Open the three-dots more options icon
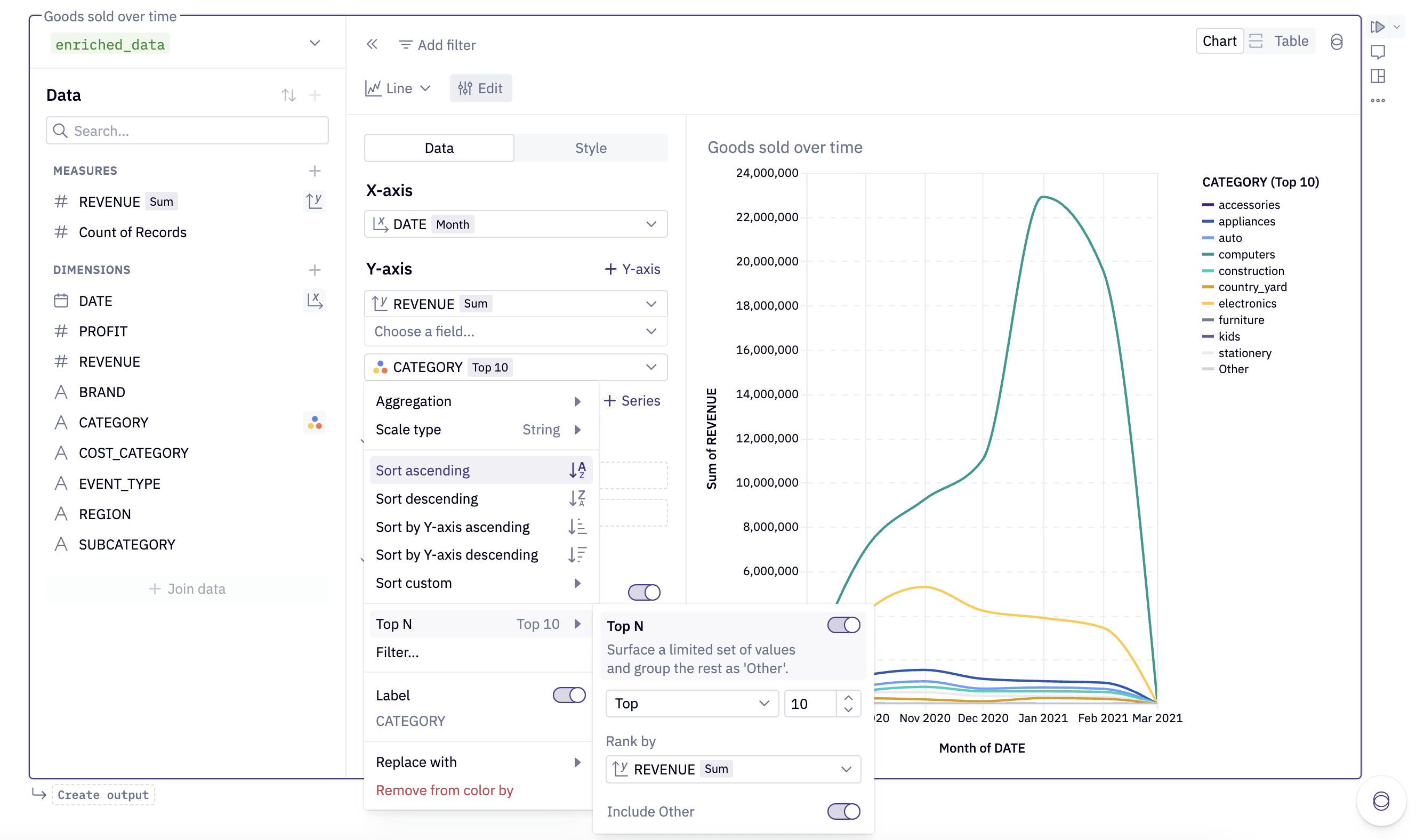Viewport: 1416px width, 840px height. [x=1379, y=100]
